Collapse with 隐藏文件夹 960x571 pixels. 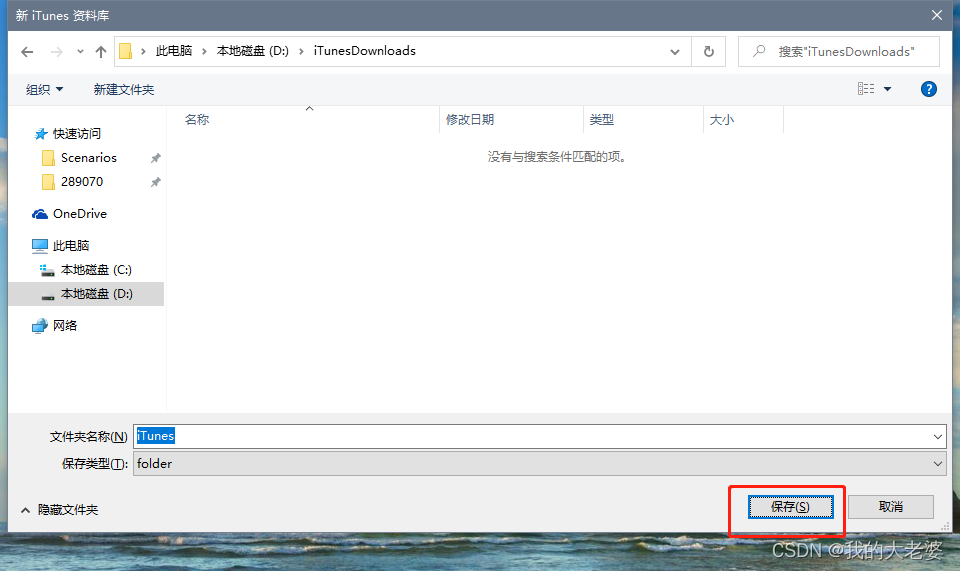point(60,510)
